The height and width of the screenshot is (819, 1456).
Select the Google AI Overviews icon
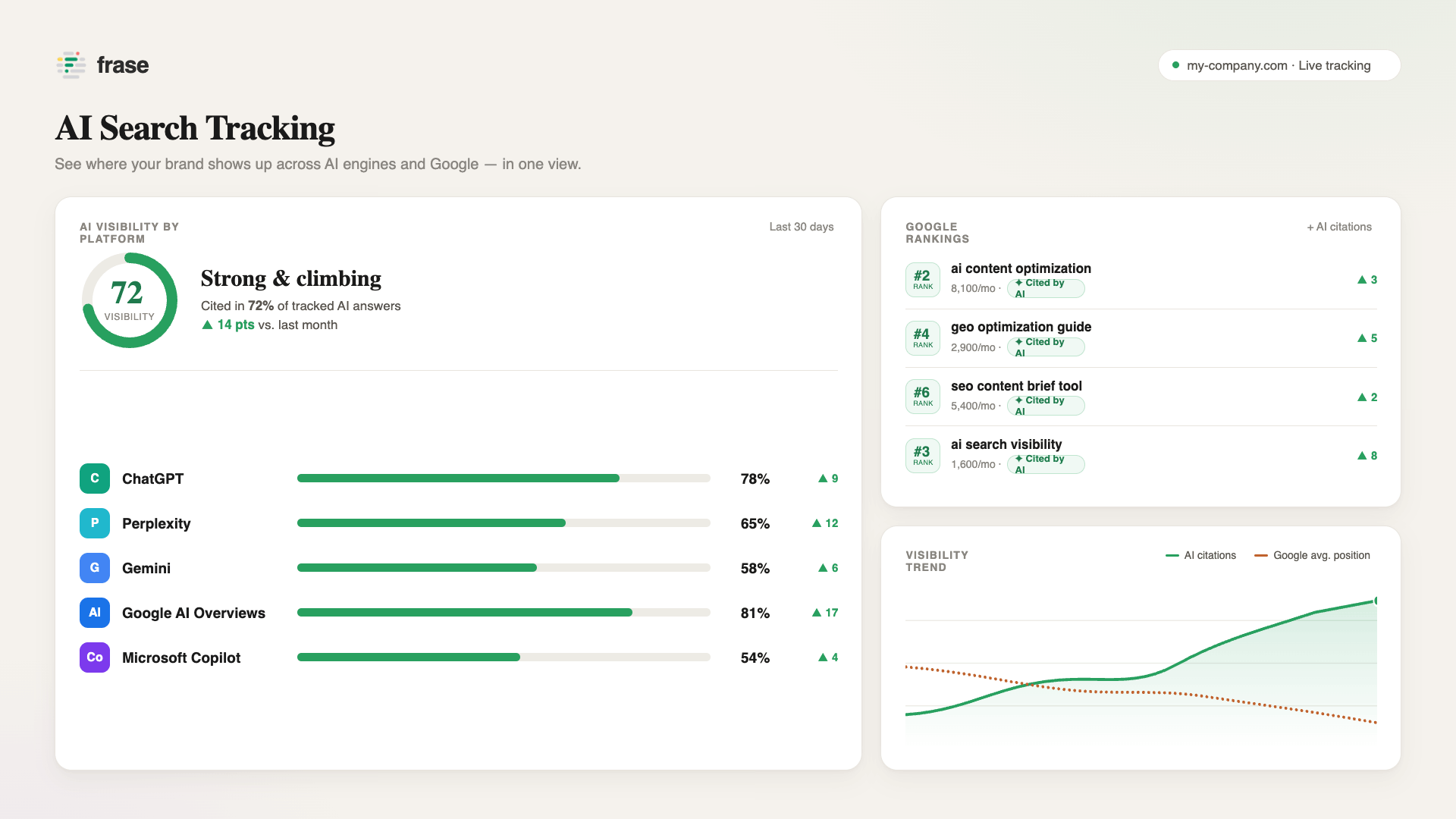pos(95,613)
